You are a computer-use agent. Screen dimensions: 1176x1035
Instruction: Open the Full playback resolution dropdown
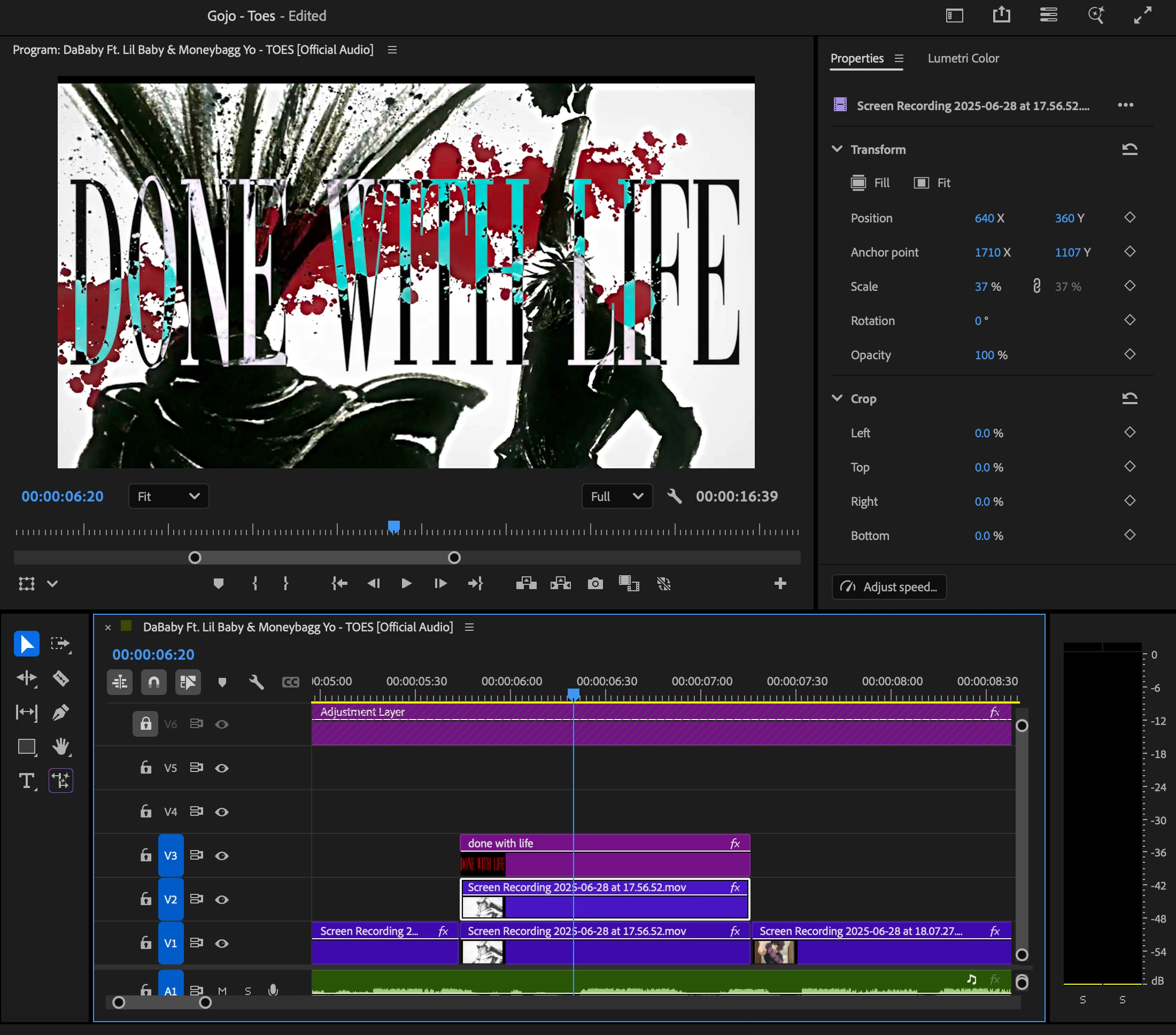pos(616,496)
